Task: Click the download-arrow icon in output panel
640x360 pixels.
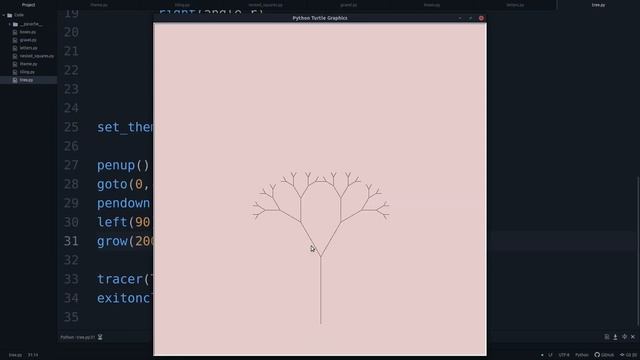Action: (615, 337)
